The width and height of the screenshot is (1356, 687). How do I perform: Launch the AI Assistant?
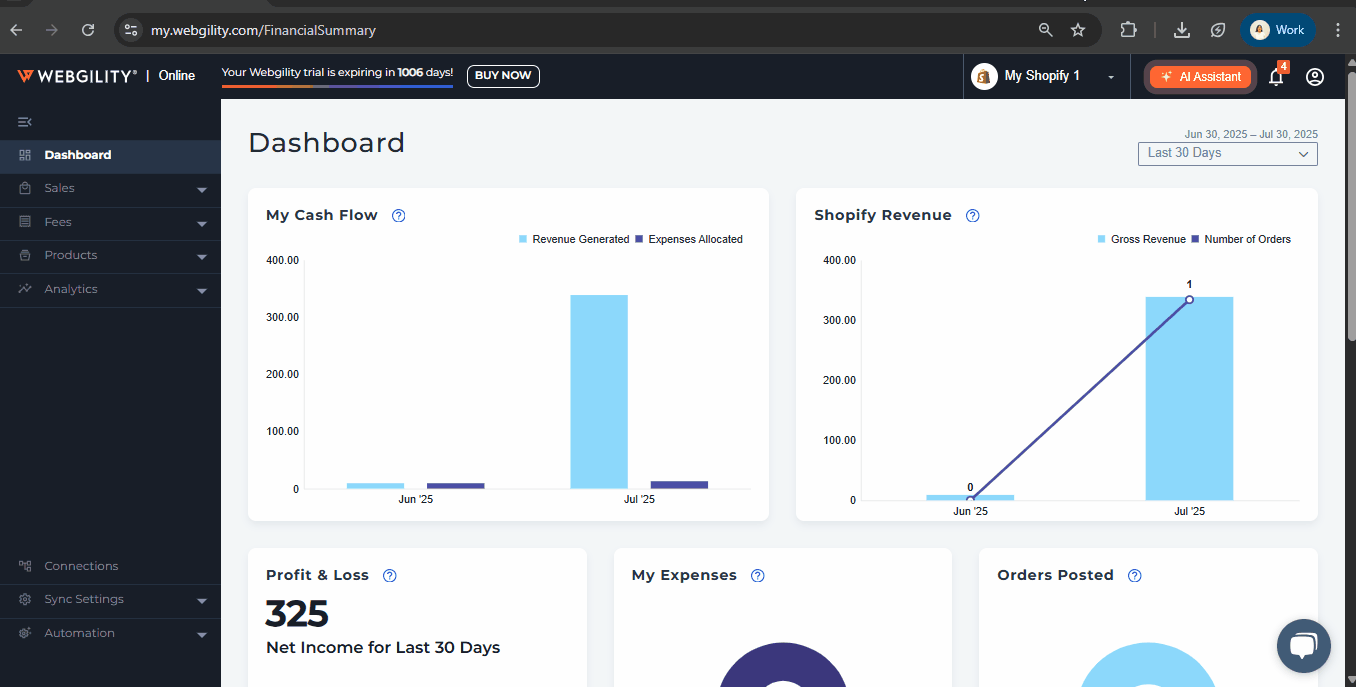click(1200, 77)
